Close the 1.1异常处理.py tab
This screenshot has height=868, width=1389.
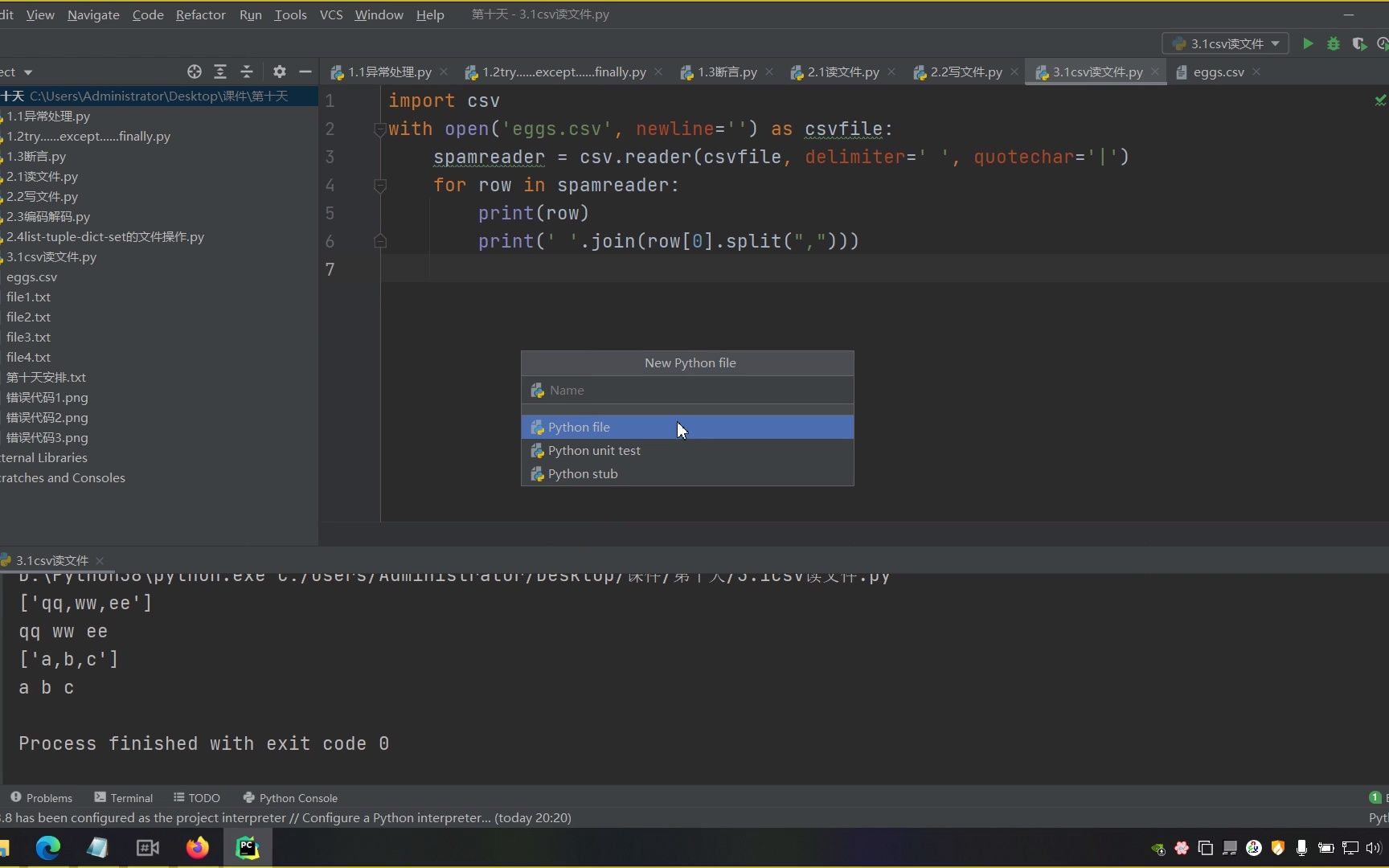(x=444, y=72)
